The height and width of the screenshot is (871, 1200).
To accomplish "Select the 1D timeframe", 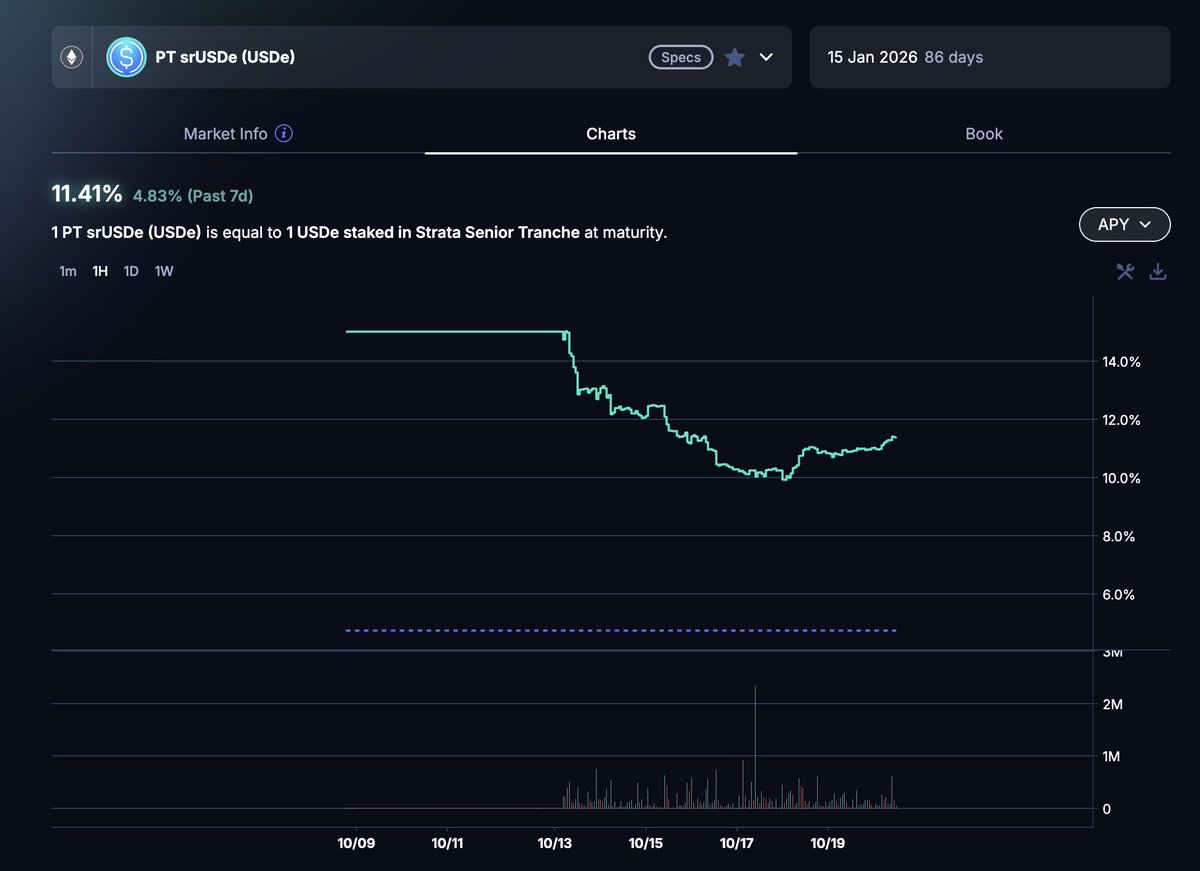I will pos(131,271).
